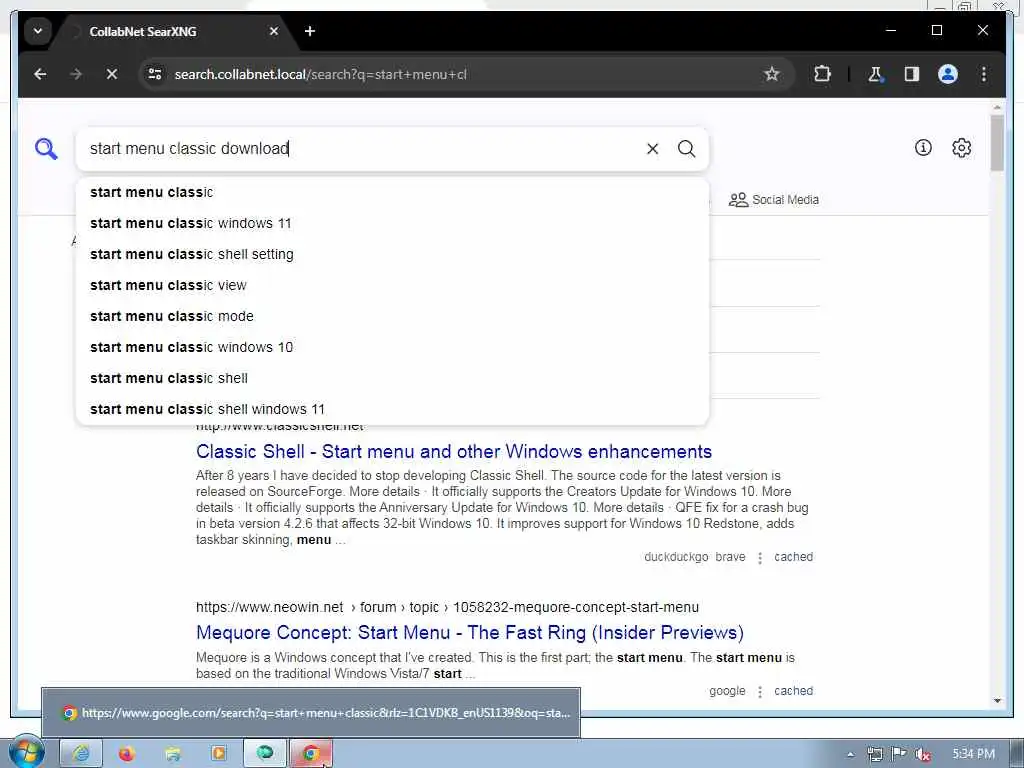Click scrollbar down arrow
The height and width of the screenshot is (768, 1024).
pyautogui.click(x=997, y=701)
